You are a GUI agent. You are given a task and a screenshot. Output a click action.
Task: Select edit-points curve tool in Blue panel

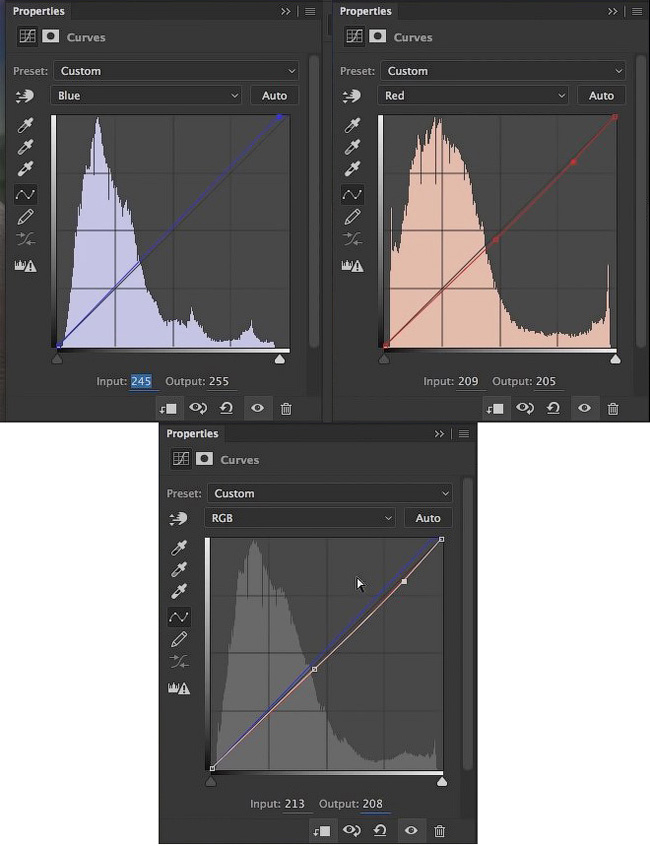pos(25,194)
